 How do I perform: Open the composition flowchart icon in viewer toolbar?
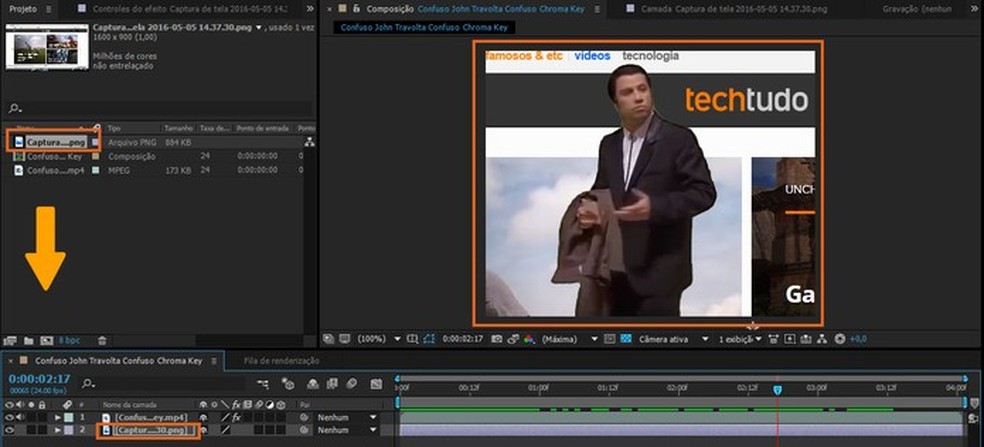(823, 339)
